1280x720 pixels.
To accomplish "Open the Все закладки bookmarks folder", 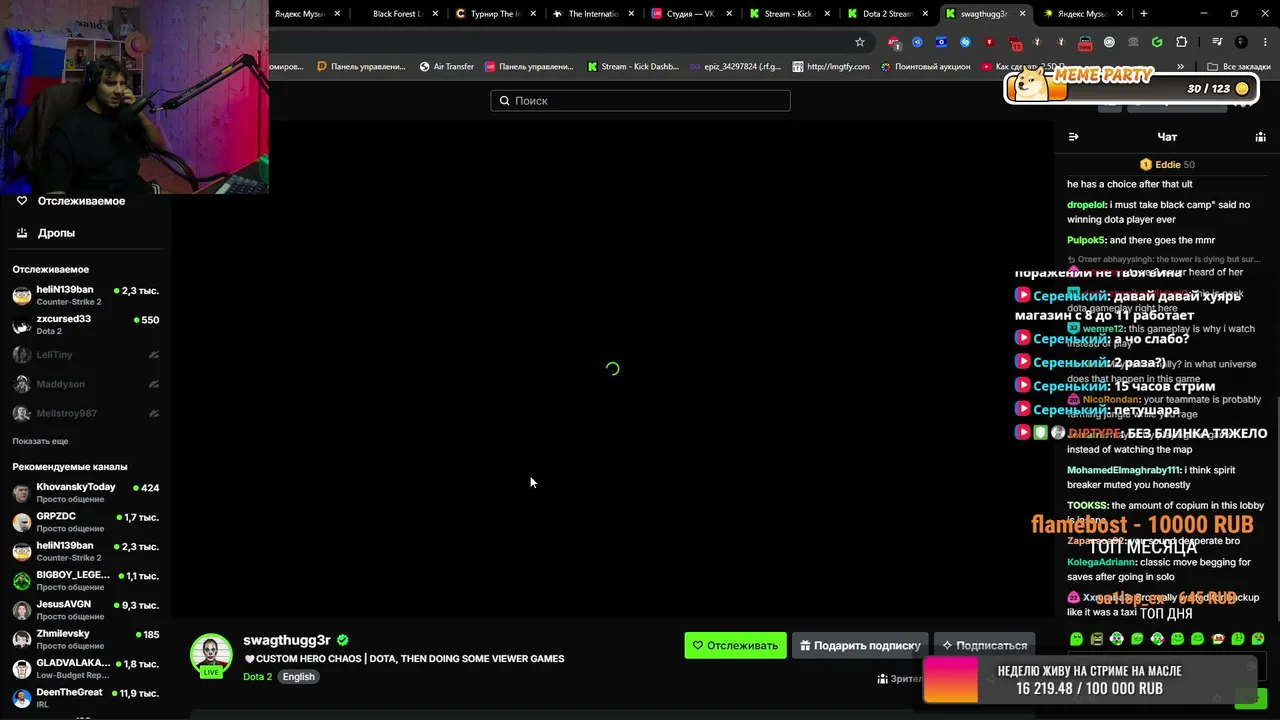I will coord(1239,67).
